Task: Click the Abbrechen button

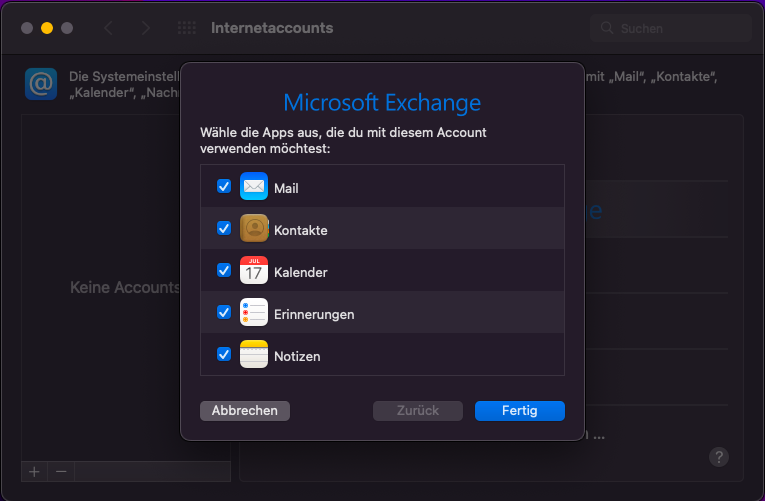Action: [x=245, y=411]
